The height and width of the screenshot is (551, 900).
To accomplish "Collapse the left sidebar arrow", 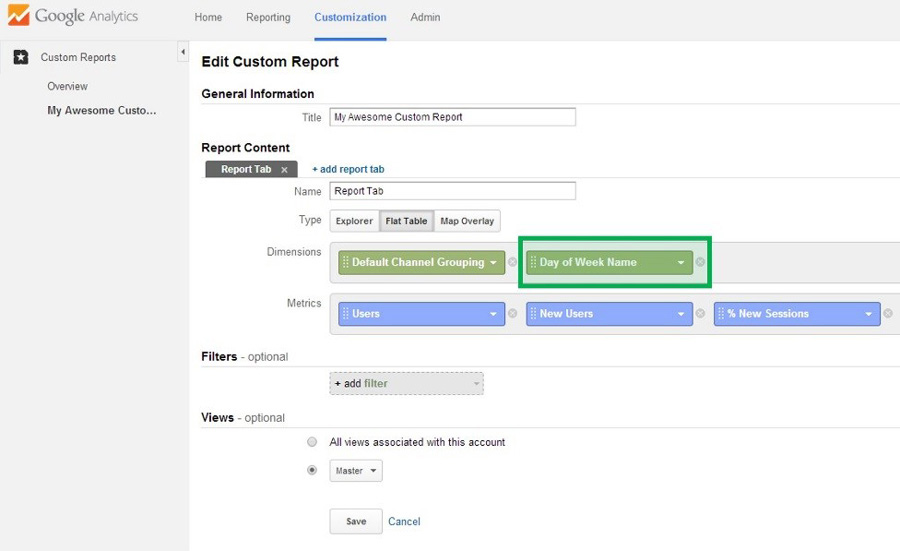I will click(x=183, y=51).
